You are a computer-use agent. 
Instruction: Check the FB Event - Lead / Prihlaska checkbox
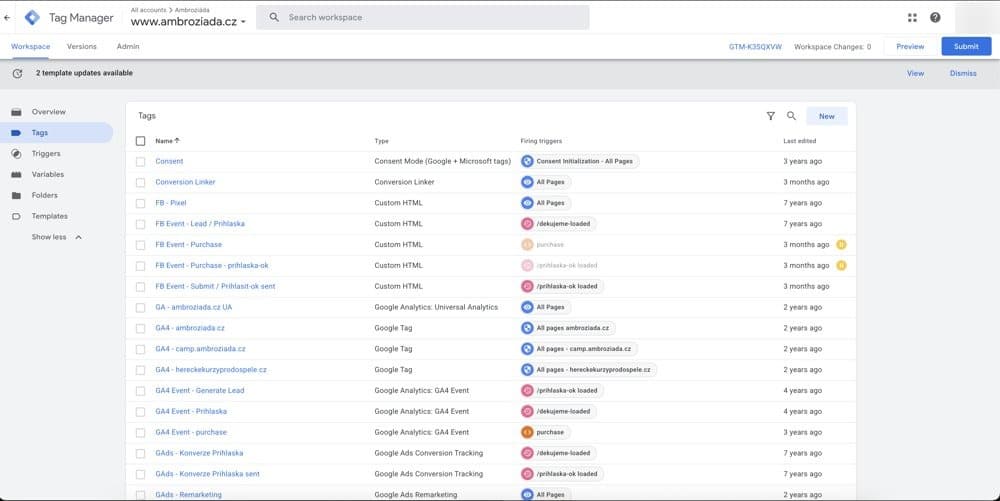140,224
